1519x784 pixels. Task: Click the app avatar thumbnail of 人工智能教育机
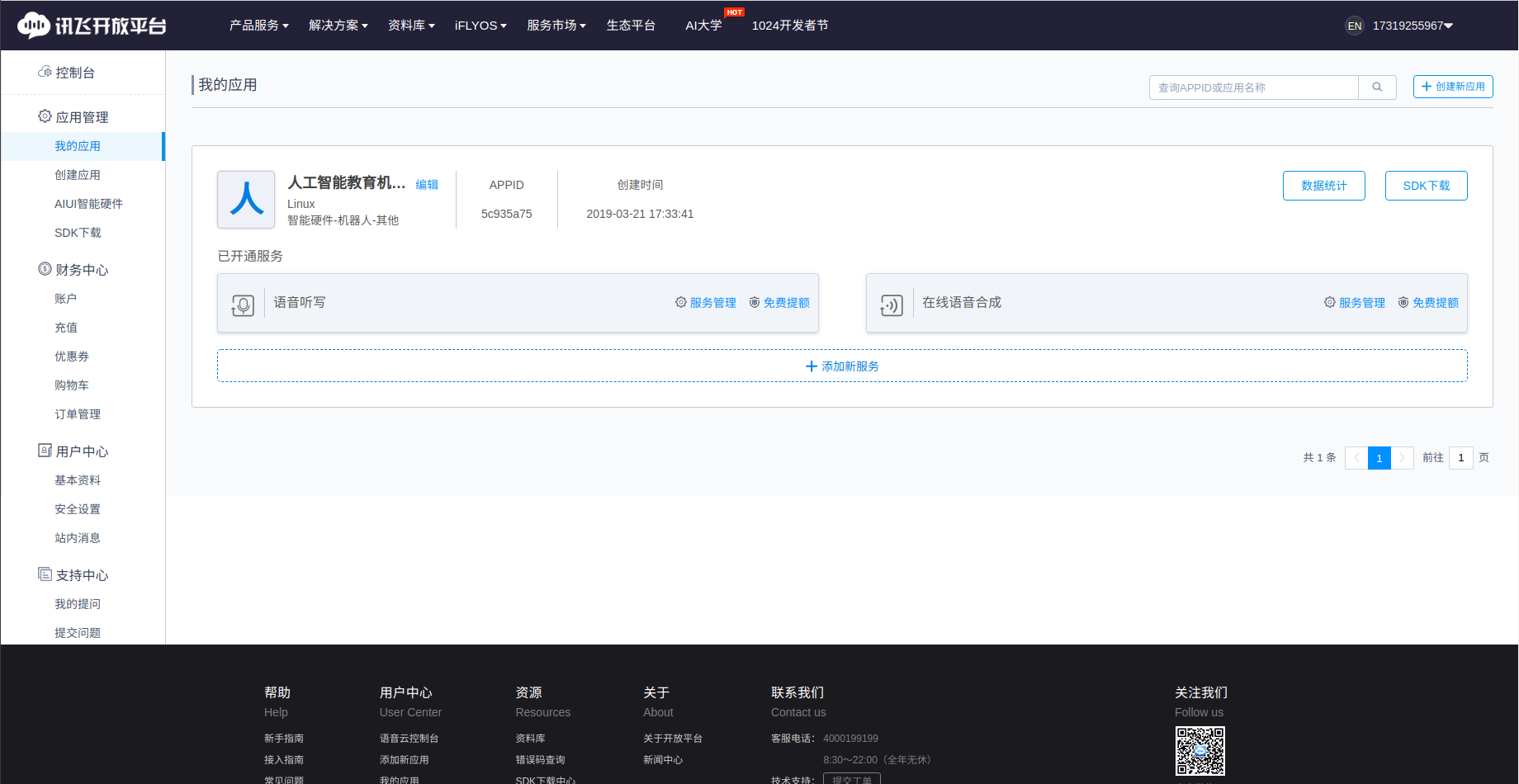[x=245, y=200]
